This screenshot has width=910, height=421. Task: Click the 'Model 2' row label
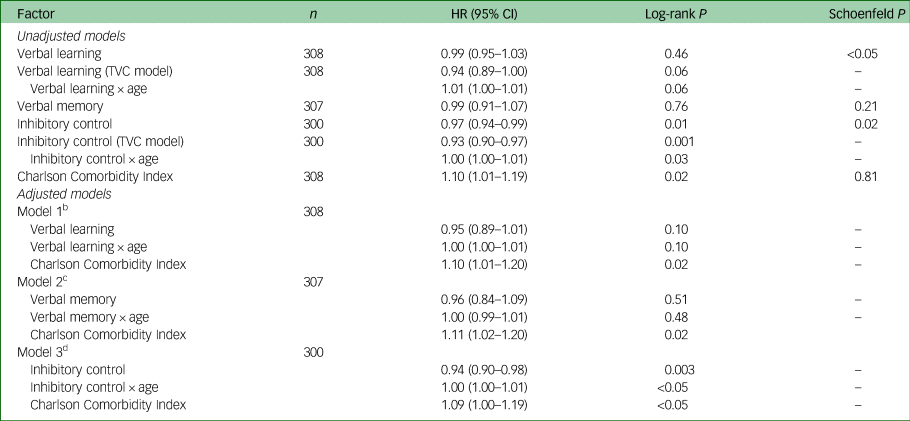click(39, 281)
